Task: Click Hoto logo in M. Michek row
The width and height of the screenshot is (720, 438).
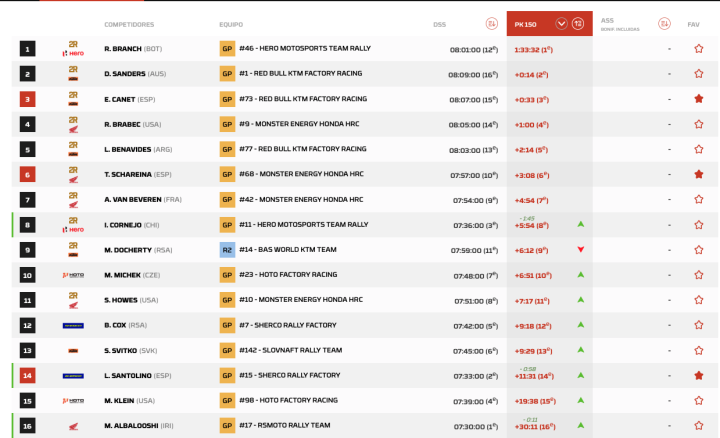Action: point(73,275)
